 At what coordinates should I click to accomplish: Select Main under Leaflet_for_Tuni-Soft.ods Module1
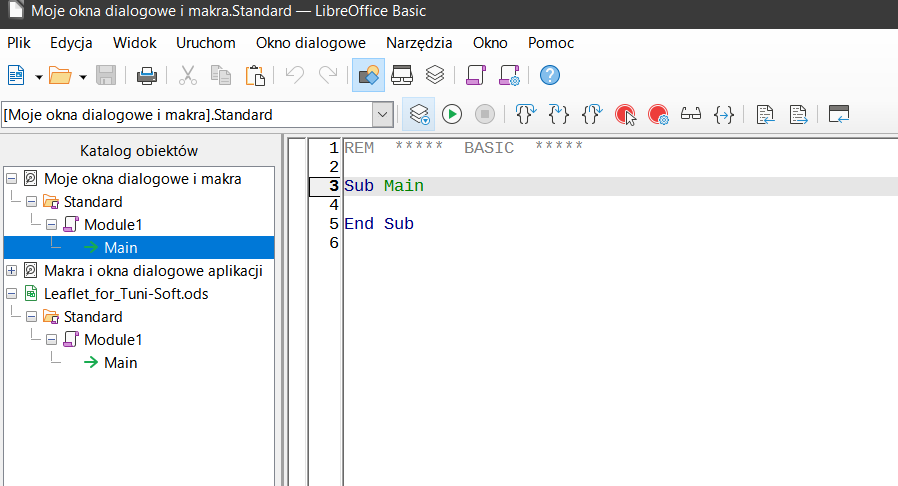120,363
